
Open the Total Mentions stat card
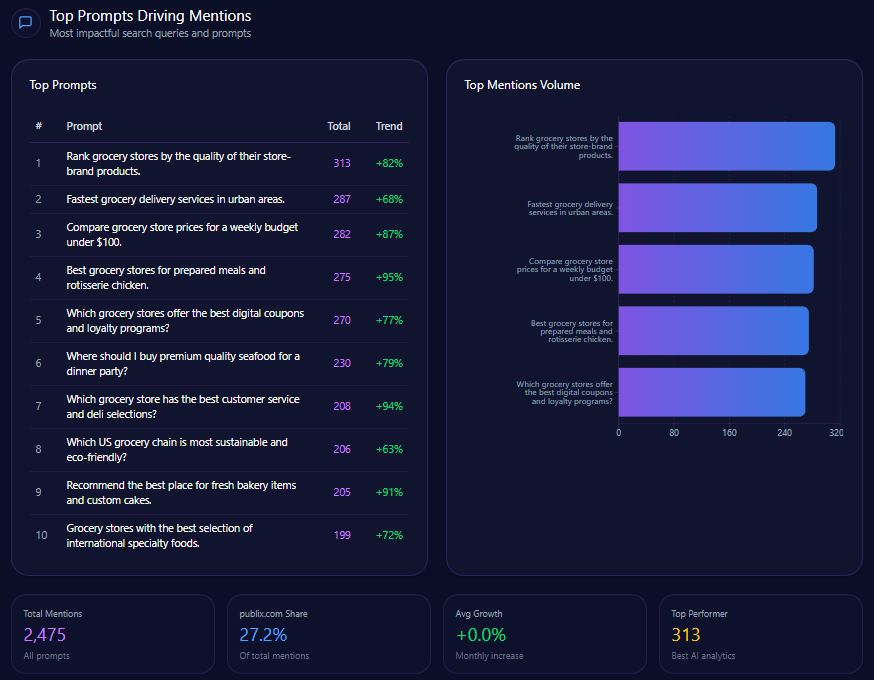(x=113, y=634)
